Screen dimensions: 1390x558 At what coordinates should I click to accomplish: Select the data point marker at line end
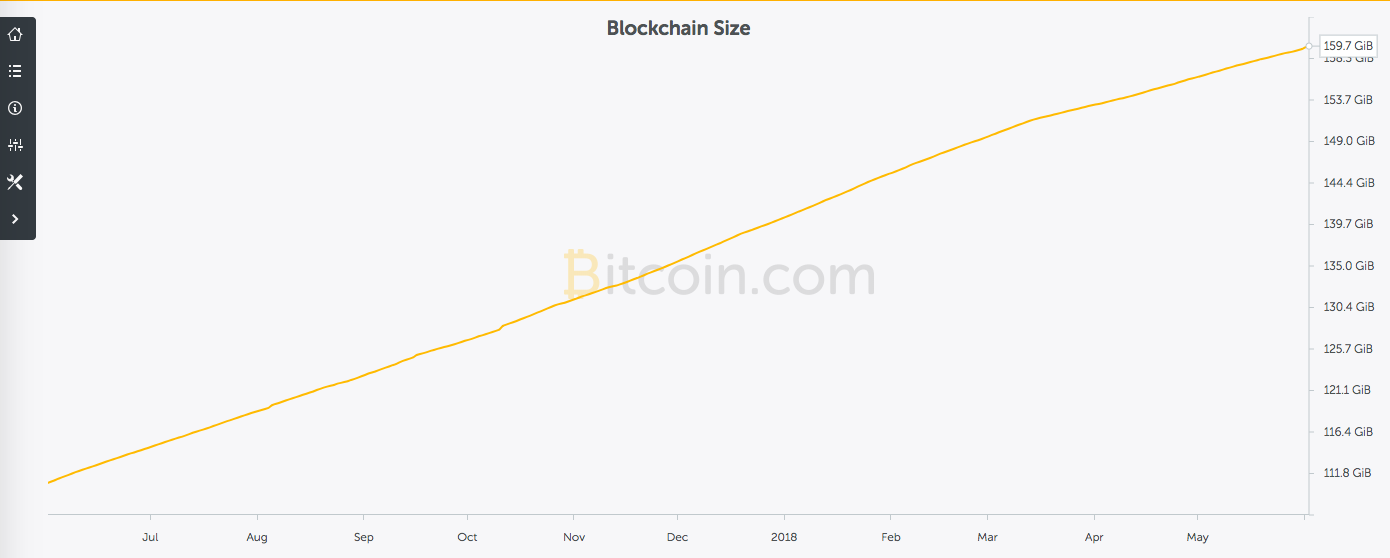tap(1309, 46)
